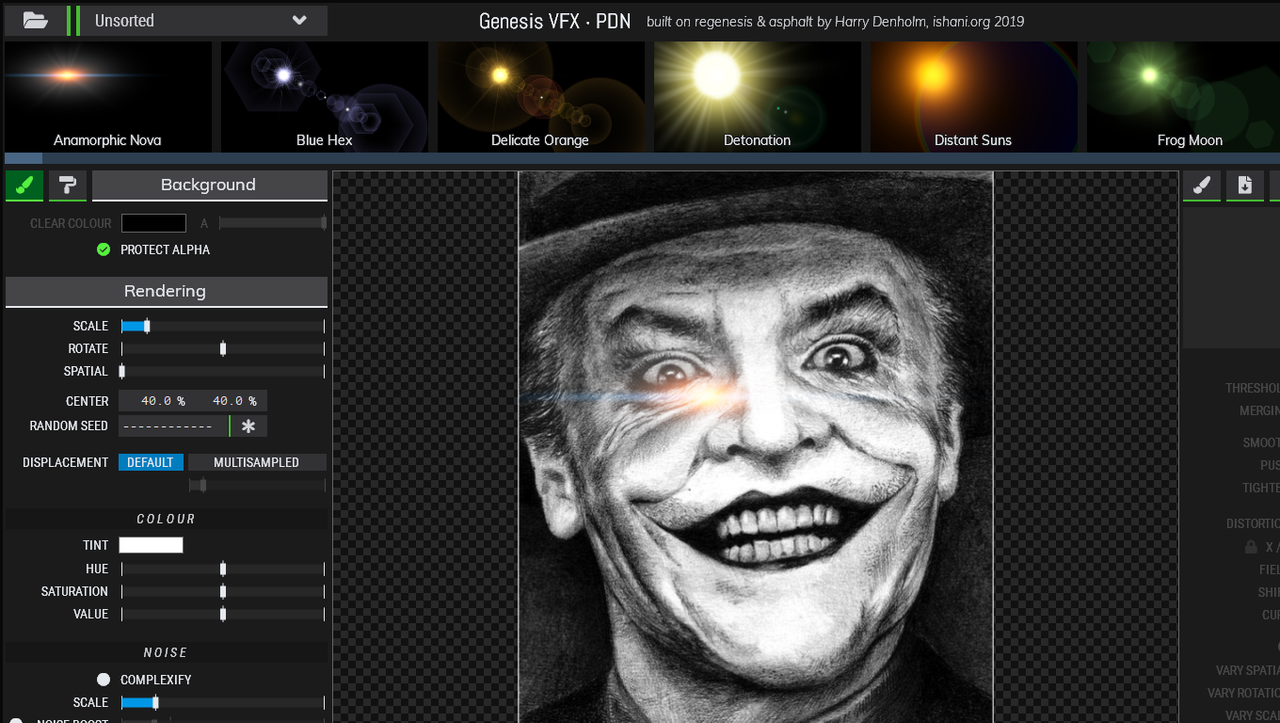
Task: Pick the Detonation preset thumbnail
Action: (757, 96)
